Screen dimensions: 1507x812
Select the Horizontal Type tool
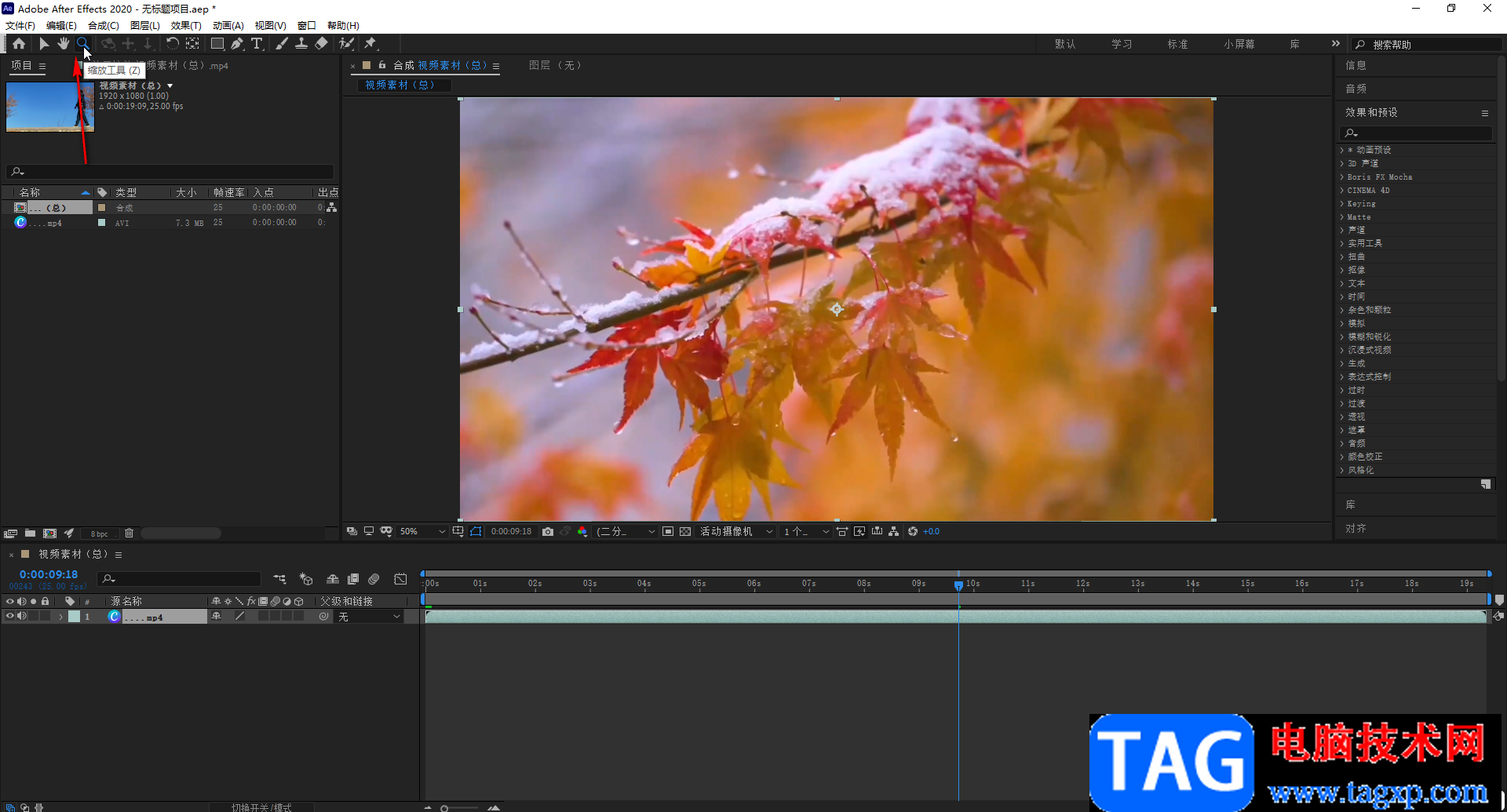(x=257, y=44)
